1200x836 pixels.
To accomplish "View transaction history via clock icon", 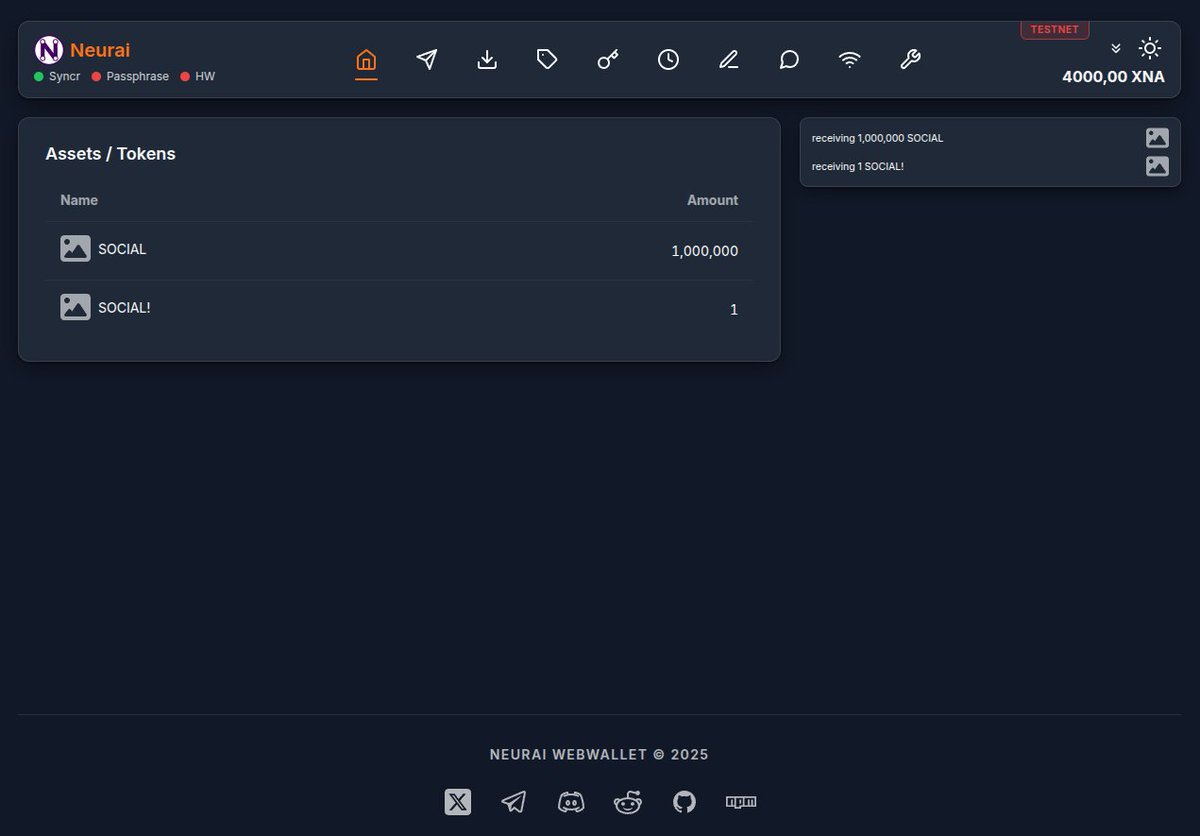I will 668,59.
